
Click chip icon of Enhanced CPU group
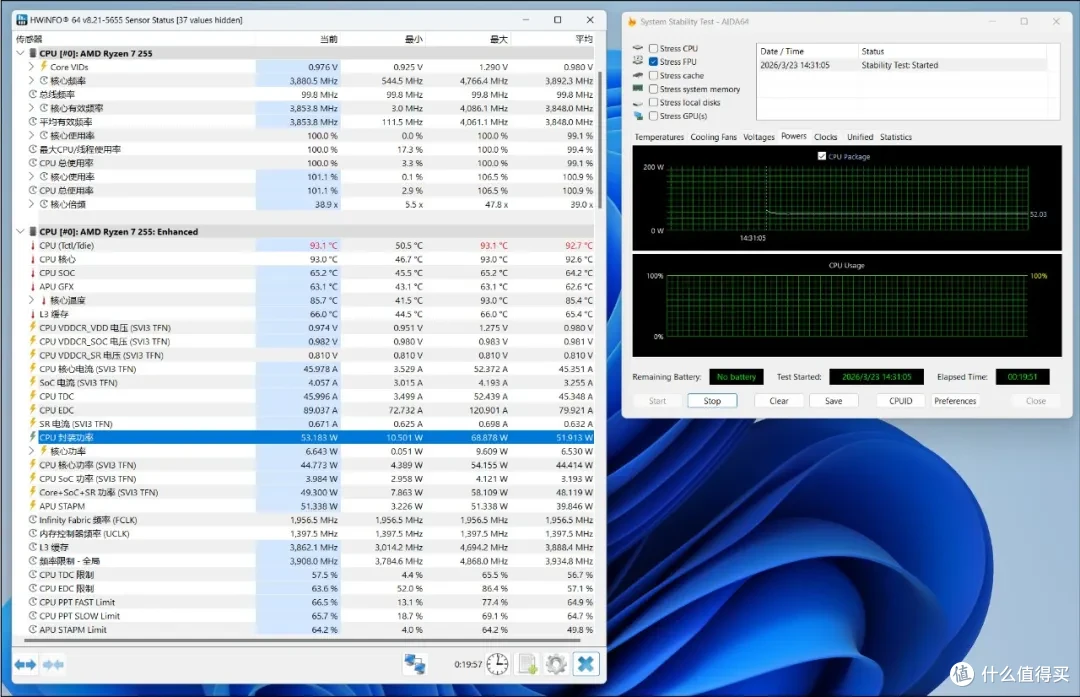point(32,231)
